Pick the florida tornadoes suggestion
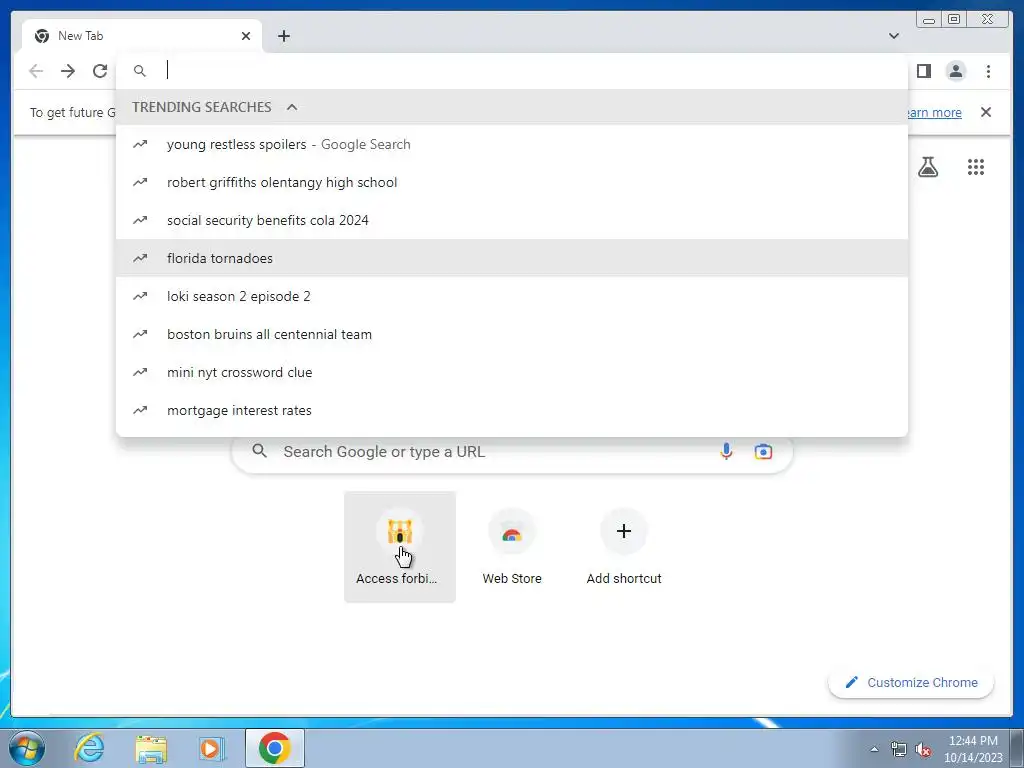 point(511,258)
